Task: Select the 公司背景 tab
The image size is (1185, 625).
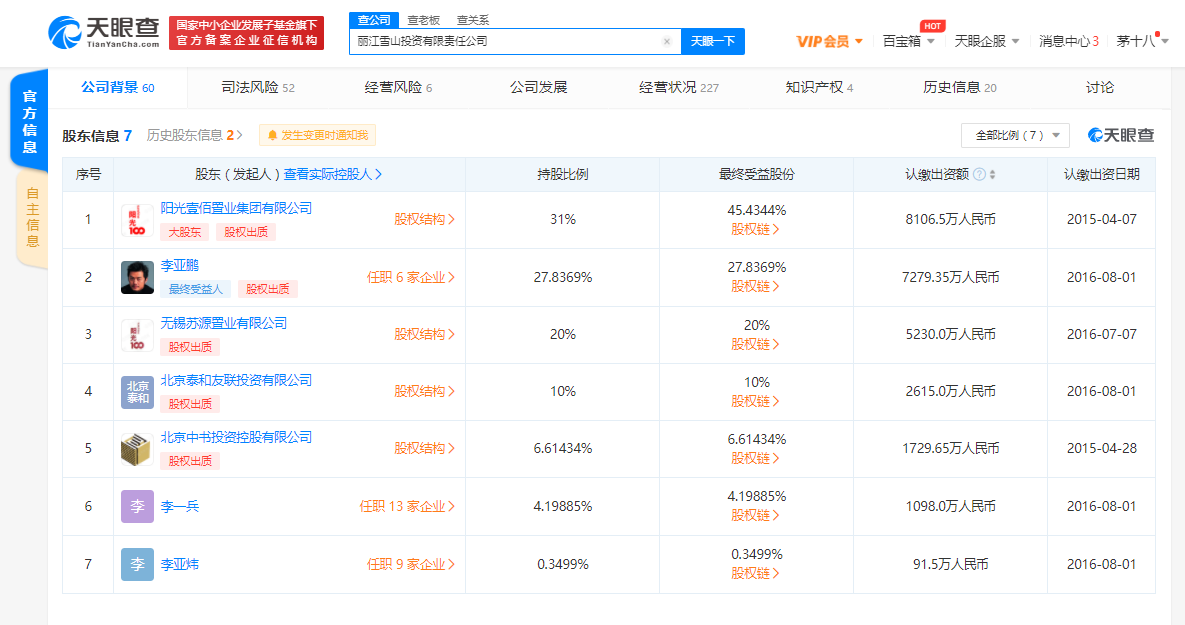Action: coord(117,88)
